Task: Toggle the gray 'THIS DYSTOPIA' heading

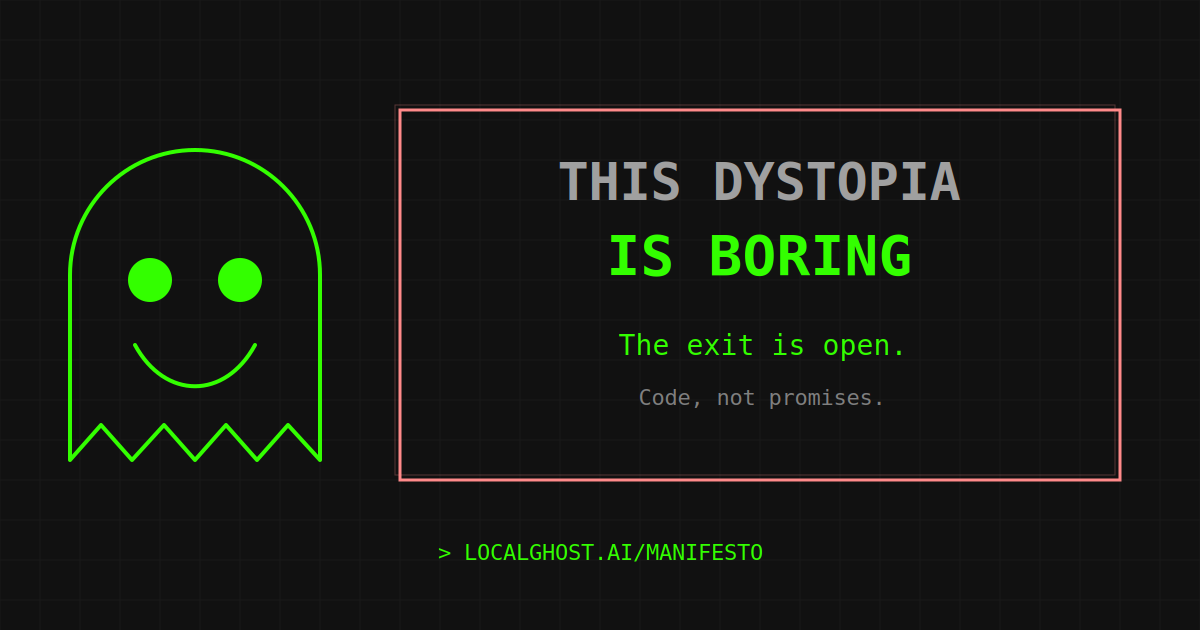Action: (x=760, y=182)
